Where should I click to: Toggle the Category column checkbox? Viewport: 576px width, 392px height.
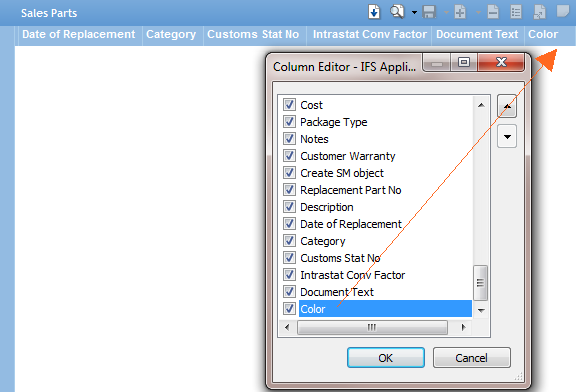coord(289,241)
